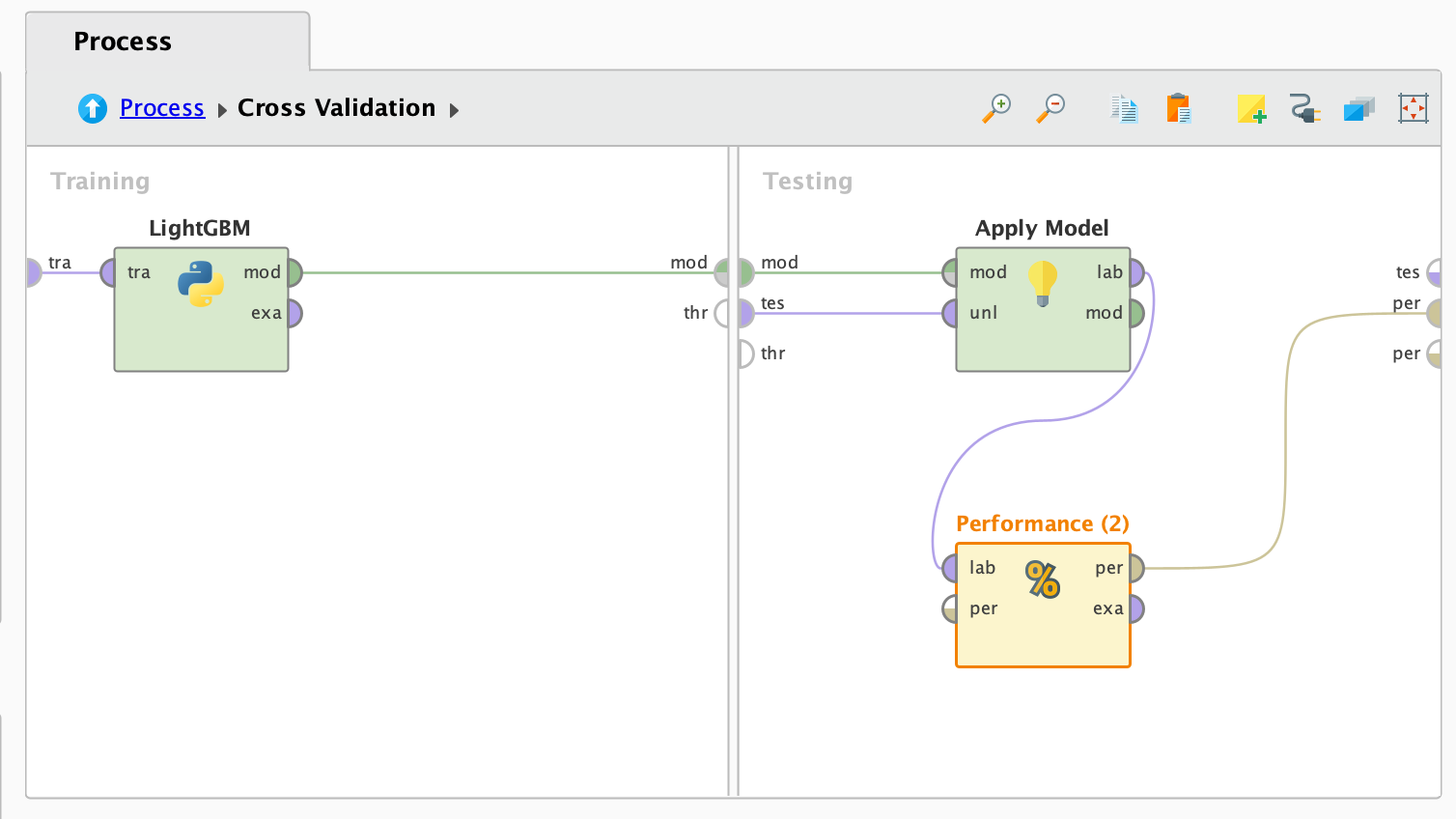
Task: Click the Performance (2) operator title
Action: (1043, 523)
